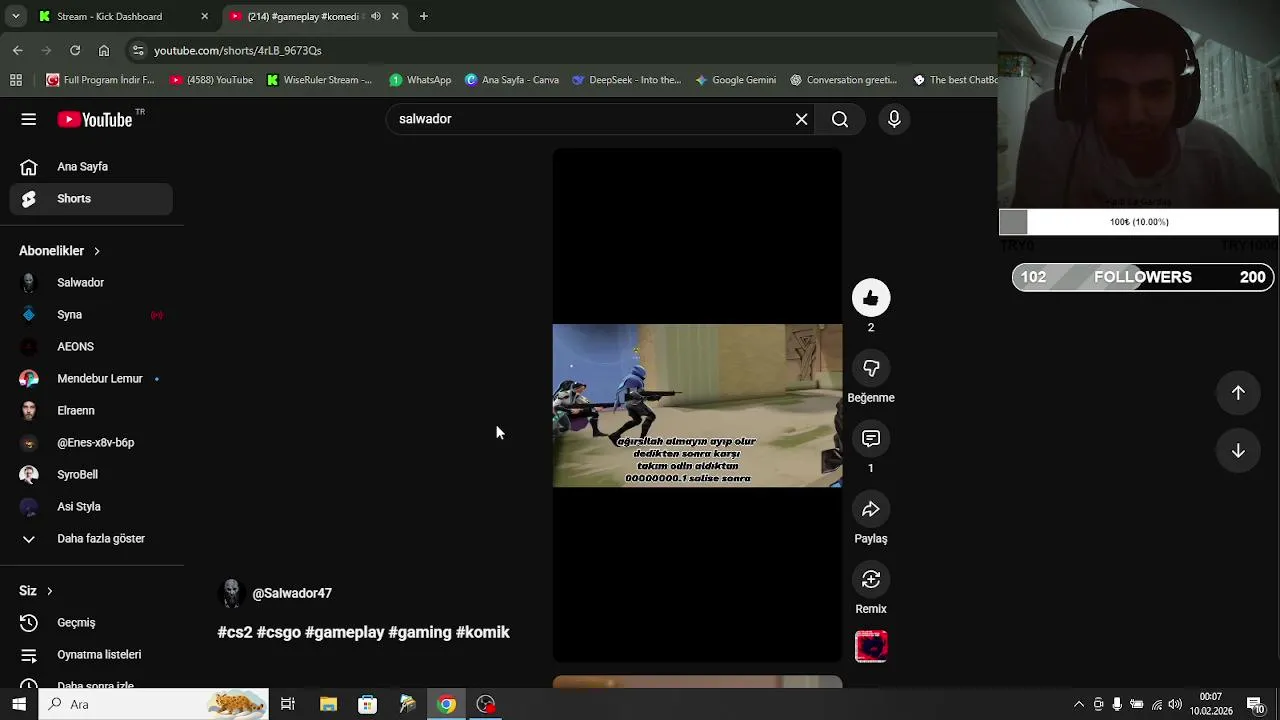This screenshot has height=720, width=1280.
Task: Open Ana Sayfa in sidebar
Action: [91, 167]
